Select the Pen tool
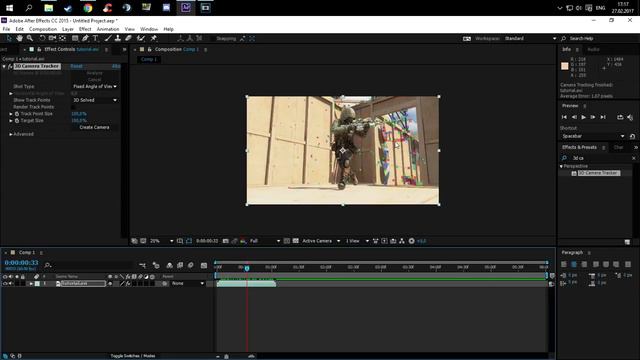The width and height of the screenshot is (640, 360). 85,38
